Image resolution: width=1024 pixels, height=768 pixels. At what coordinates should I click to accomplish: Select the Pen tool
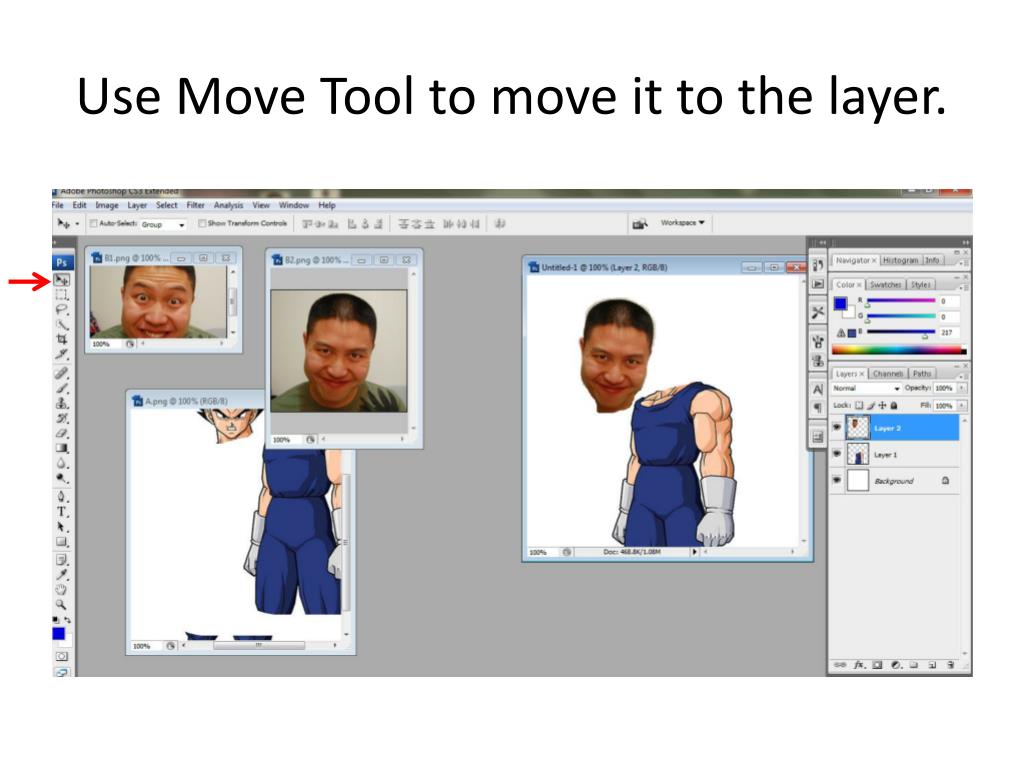click(x=61, y=497)
